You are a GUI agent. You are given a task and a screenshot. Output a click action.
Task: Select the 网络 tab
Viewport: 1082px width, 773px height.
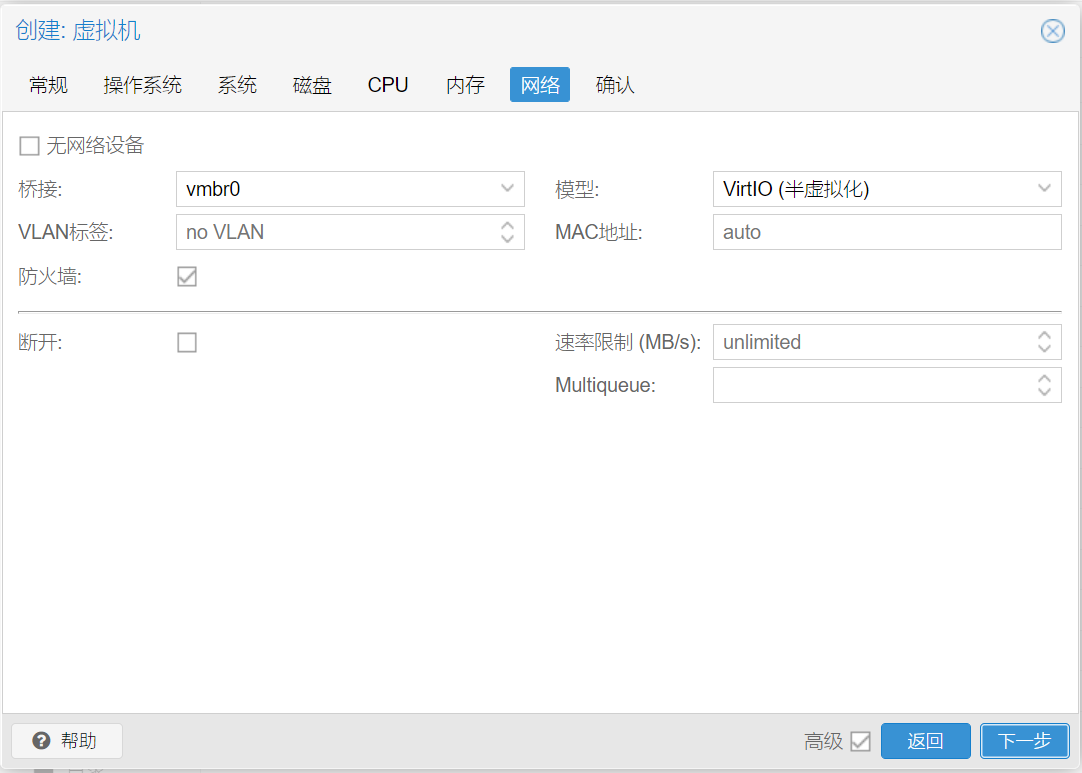(540, 85)
